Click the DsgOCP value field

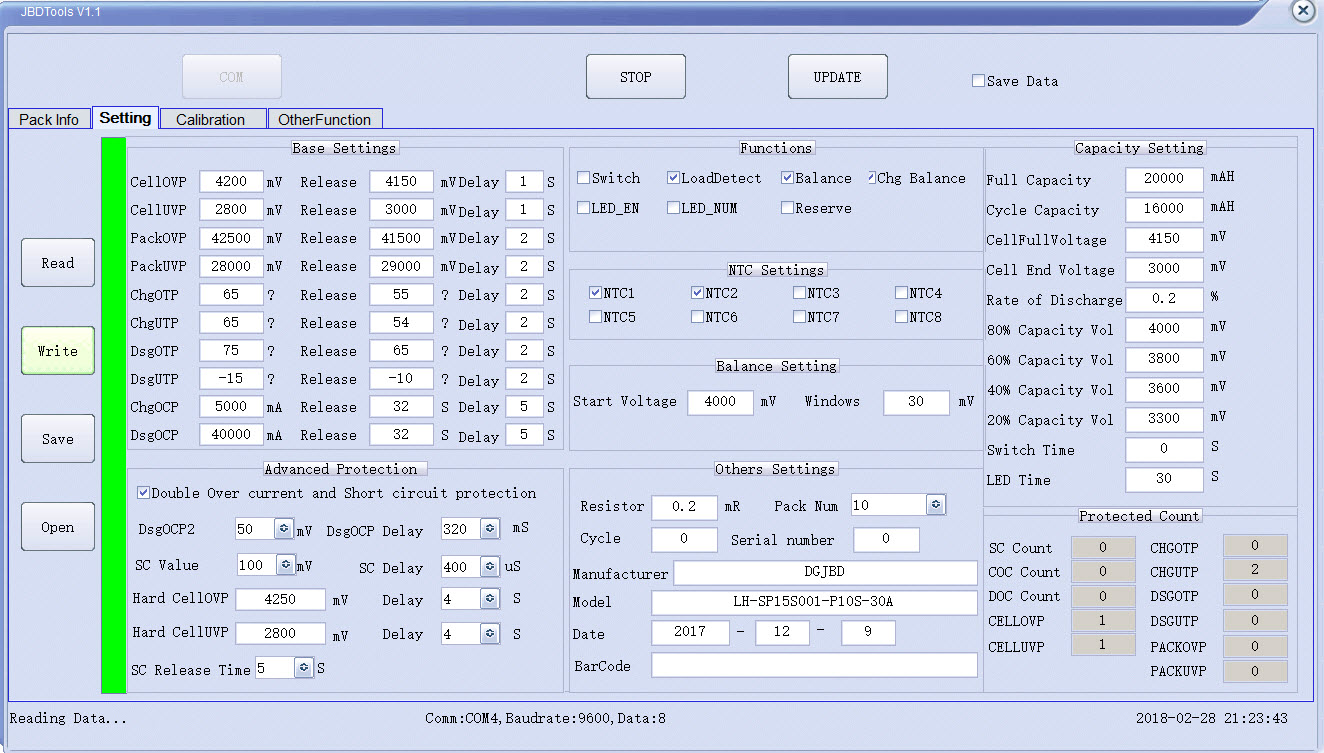tap(231, 435)
